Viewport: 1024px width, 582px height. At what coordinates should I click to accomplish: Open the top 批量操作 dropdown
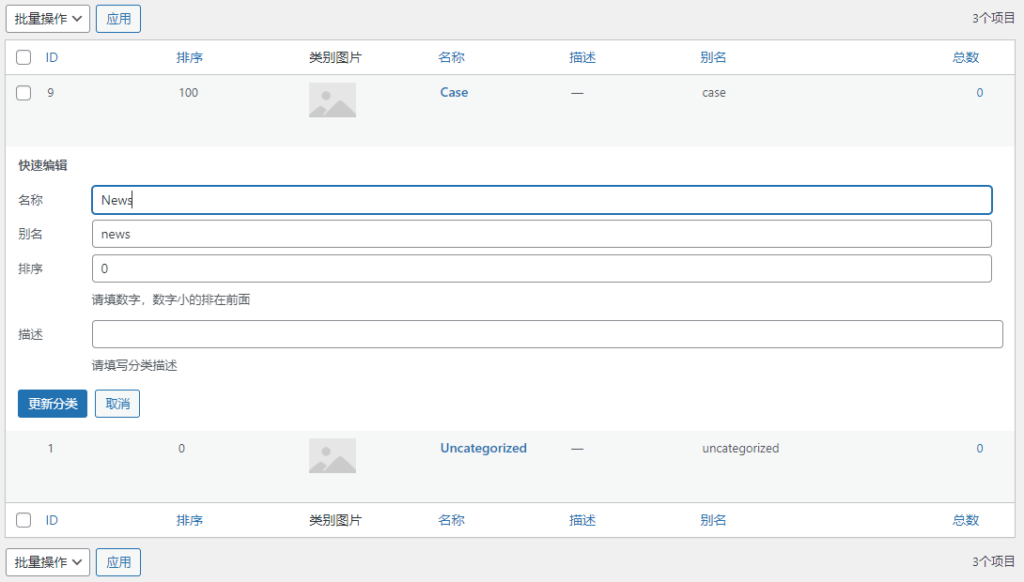pyautogui.click(x=48, y=18)
